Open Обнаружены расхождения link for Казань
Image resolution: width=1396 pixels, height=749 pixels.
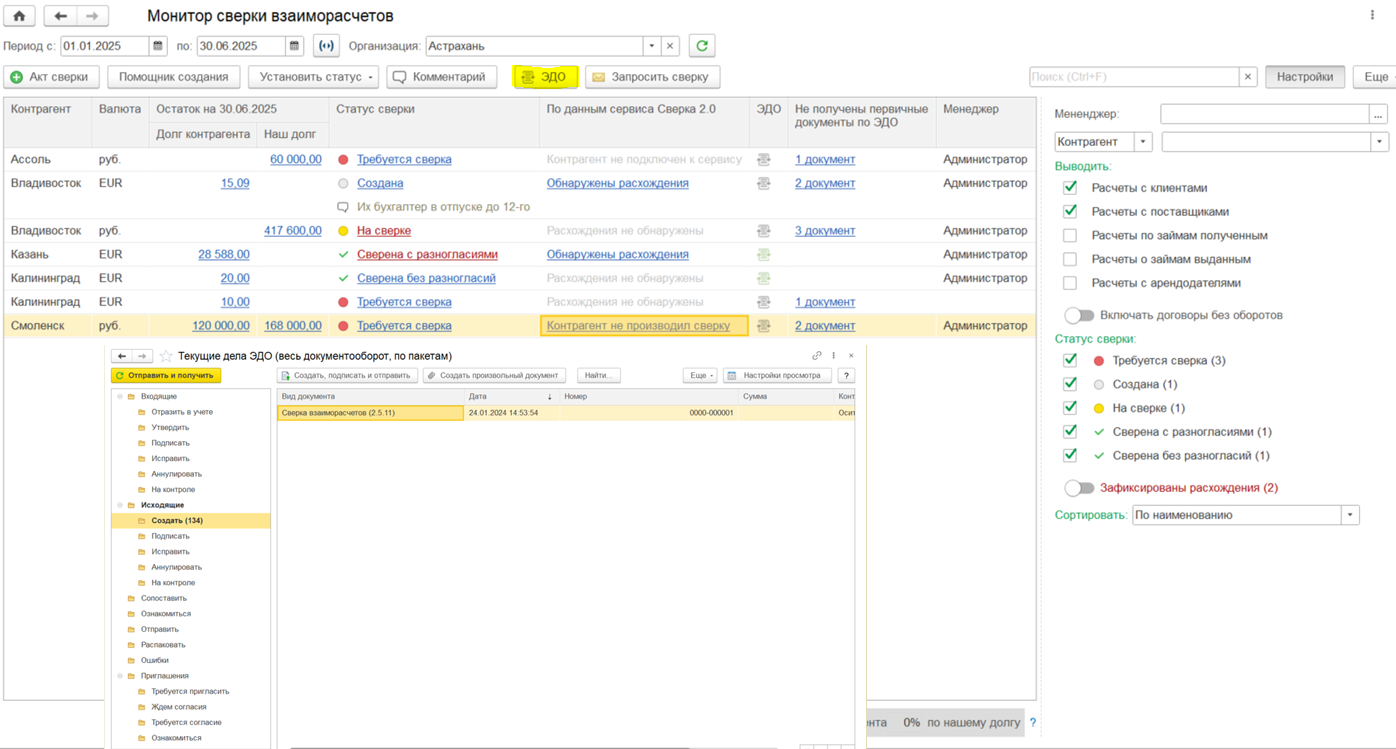tap(617, 255)
